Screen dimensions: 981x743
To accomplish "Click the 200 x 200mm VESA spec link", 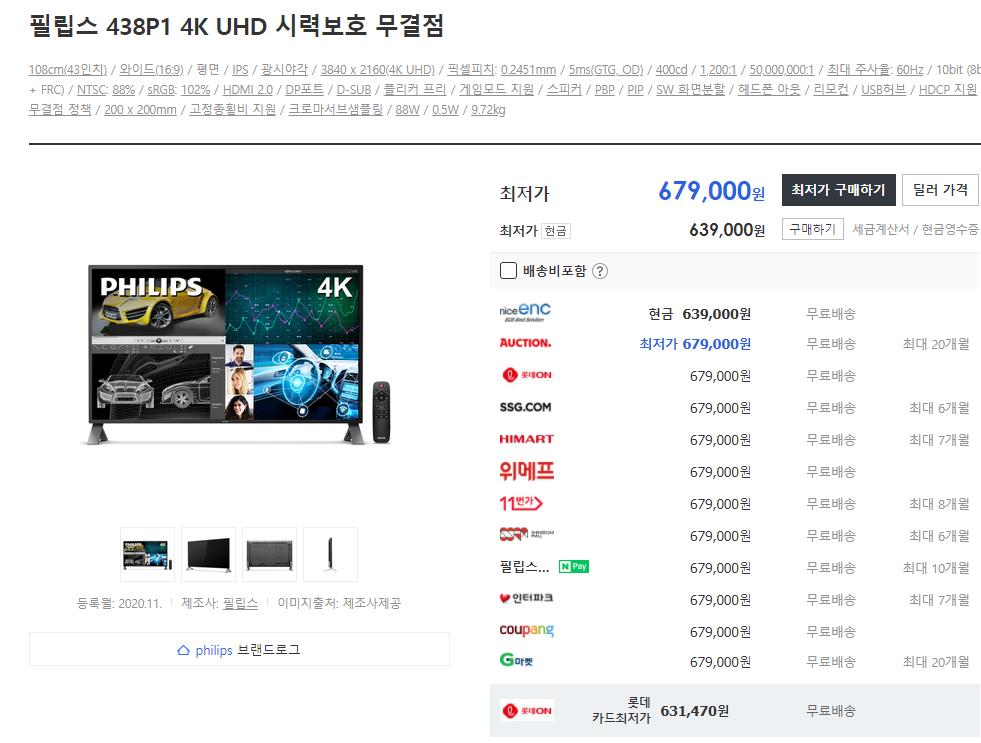I will pyautogui.click(x=140, y=109).
